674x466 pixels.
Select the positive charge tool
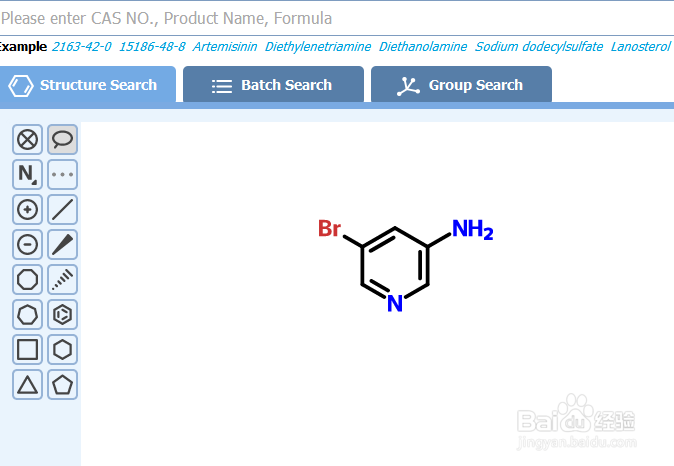28,210
